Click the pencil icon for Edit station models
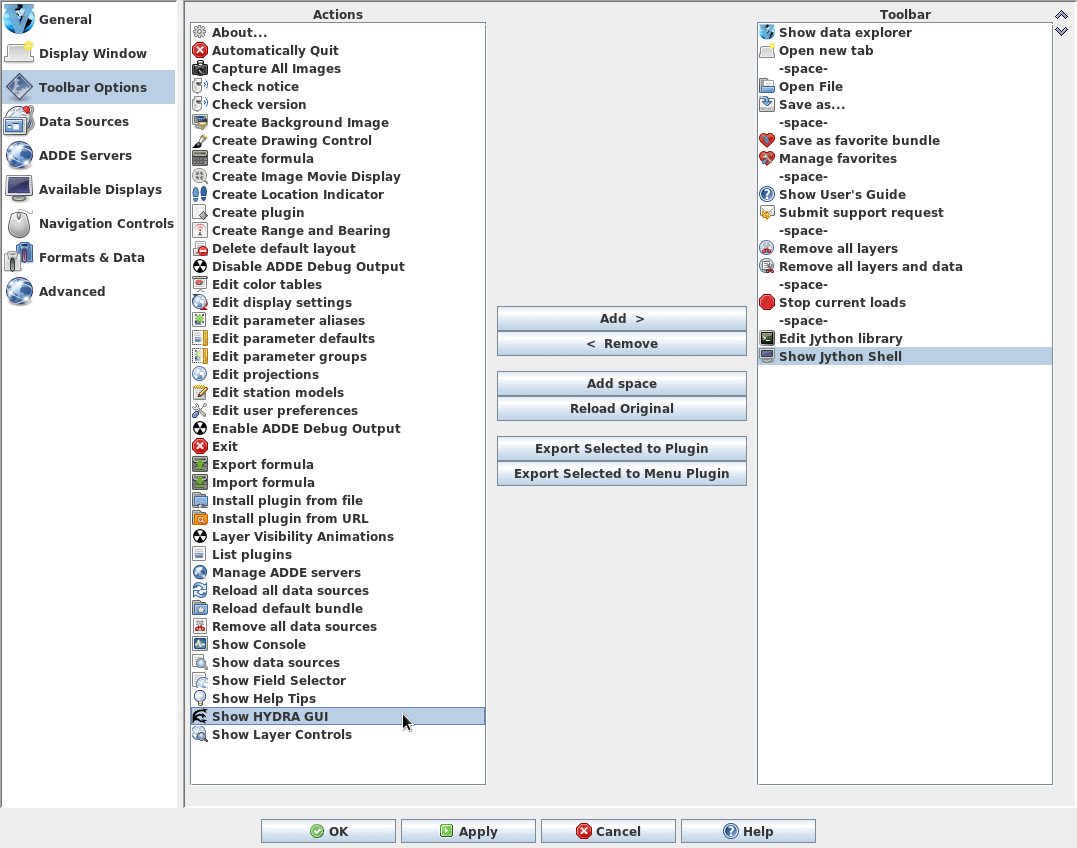Screen dimensions: 1077x848 [x=200, y=392]
